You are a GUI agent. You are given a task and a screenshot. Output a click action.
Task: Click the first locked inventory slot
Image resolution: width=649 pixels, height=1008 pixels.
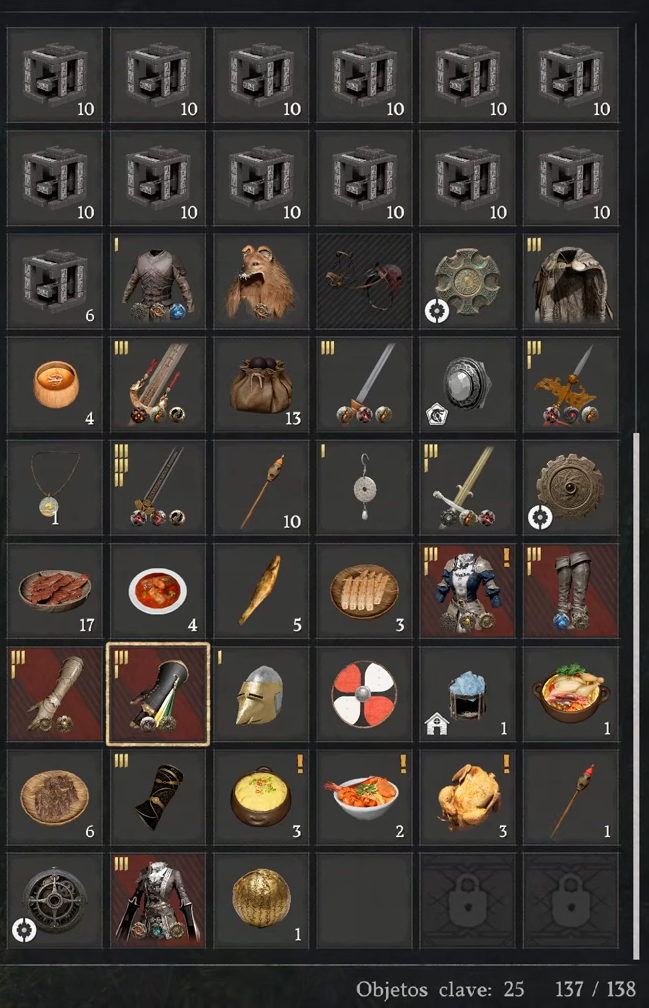point(468,900)
